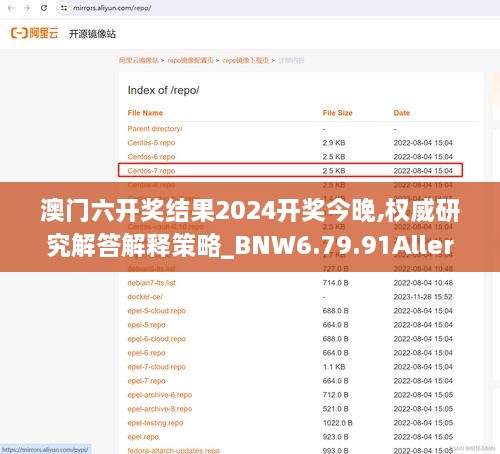This screenshot has width=500, height=454.
Task: Open docker-ce/ directory
Action: [145, 297]
